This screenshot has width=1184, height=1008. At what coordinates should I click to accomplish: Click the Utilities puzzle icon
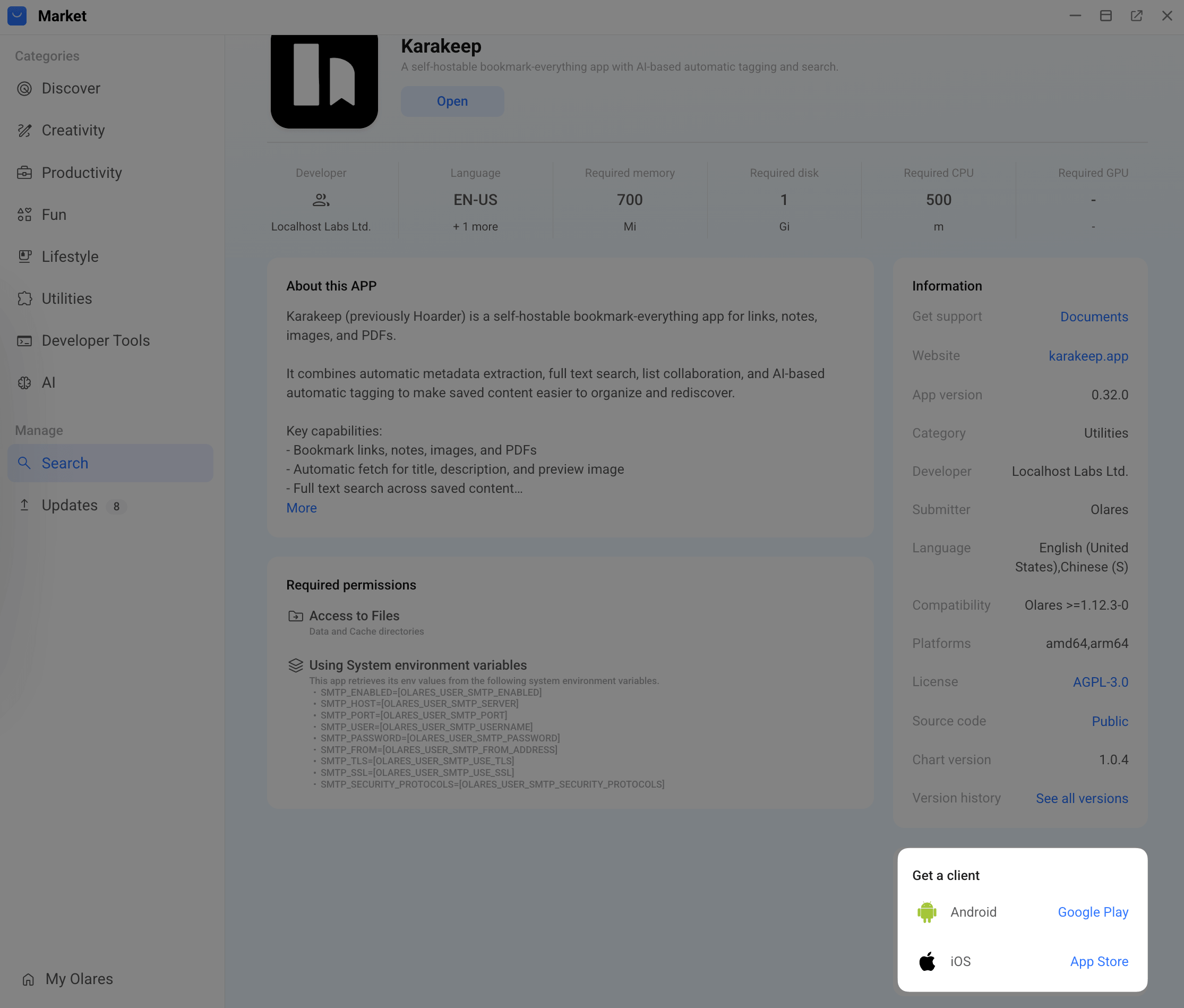(x=24, y=298)
